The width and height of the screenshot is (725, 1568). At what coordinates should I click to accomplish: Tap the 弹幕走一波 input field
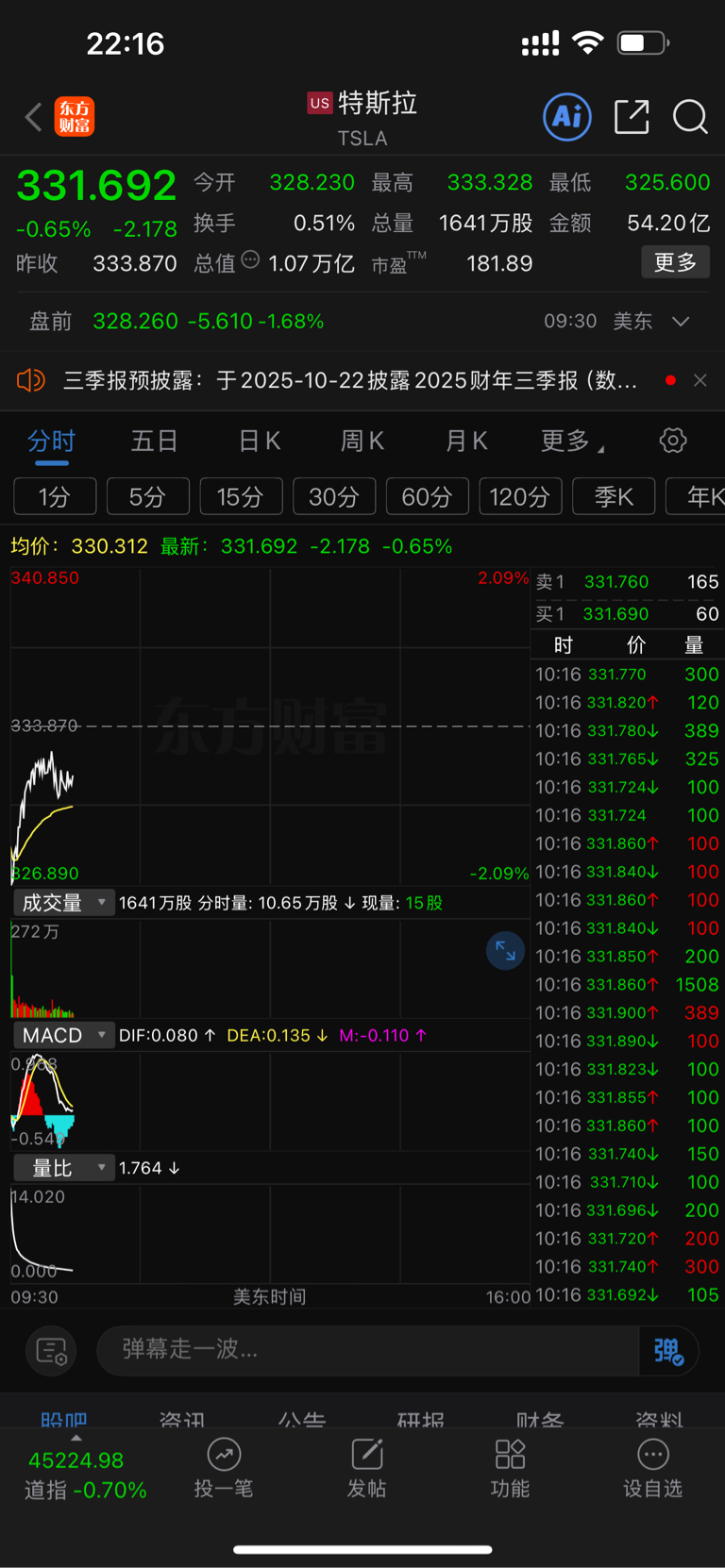[368, 1351]
